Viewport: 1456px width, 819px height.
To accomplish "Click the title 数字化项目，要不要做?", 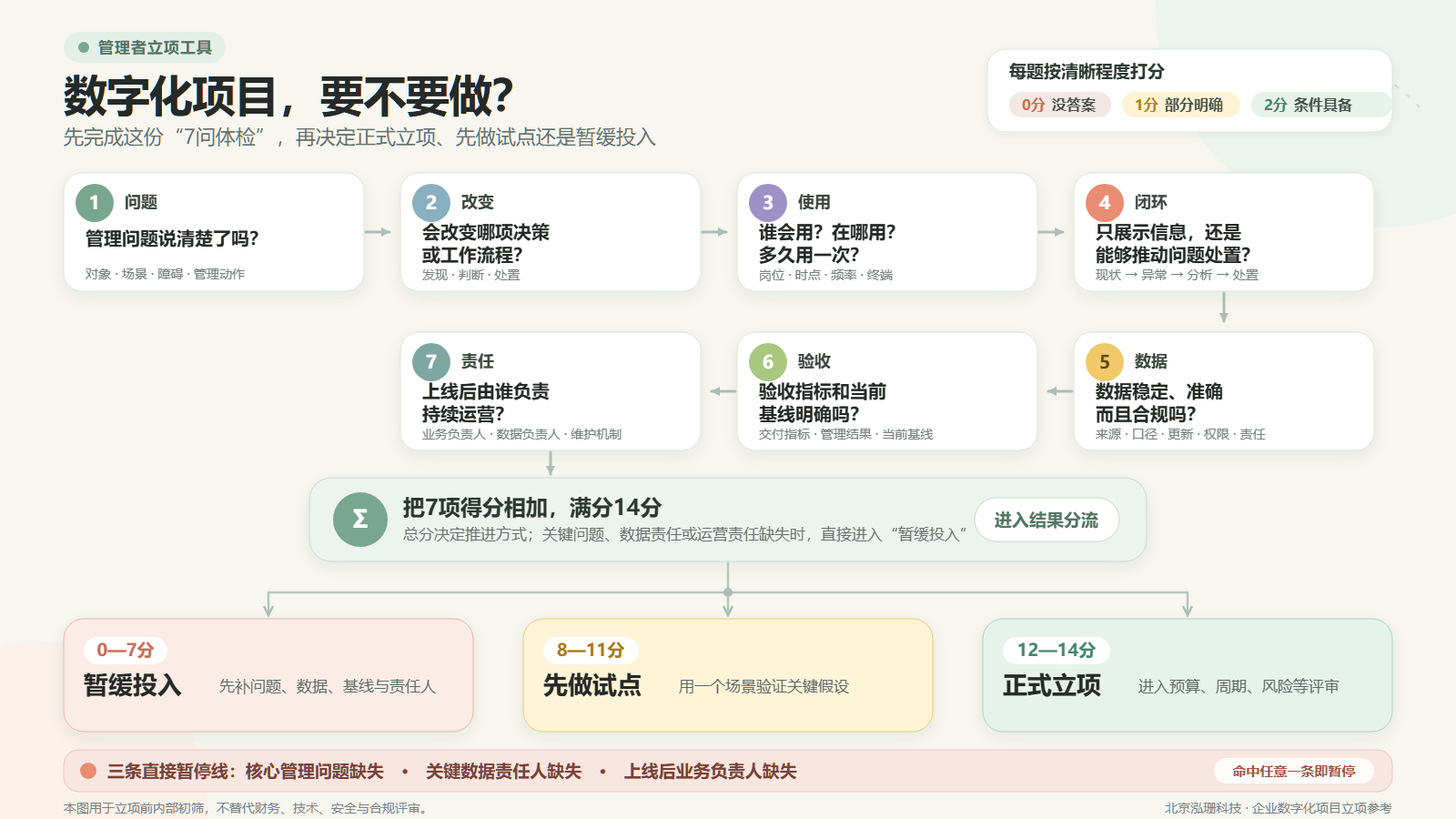I will pyautogui.click(x=288, y=96).
